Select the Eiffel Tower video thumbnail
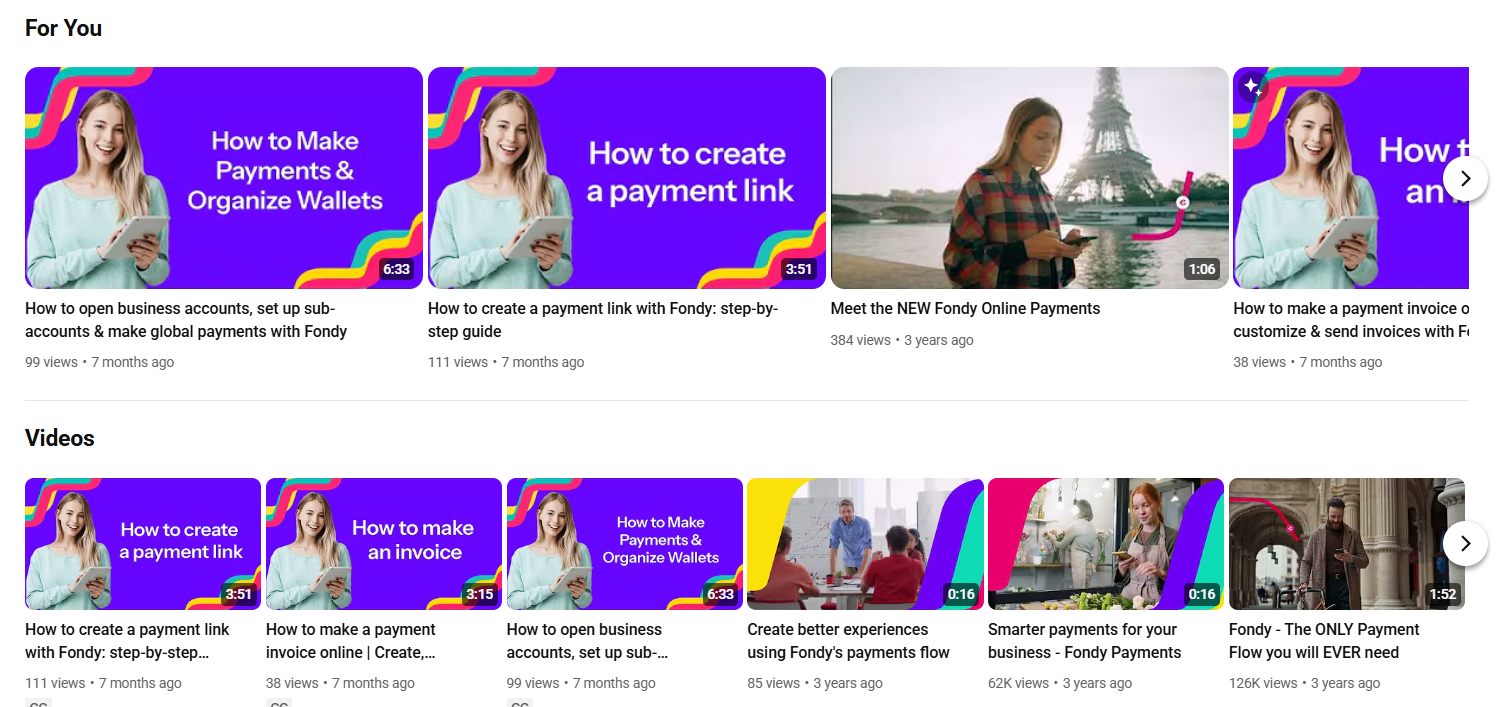The width and height of the screenshot is (1497, 707). (1029, 177)
